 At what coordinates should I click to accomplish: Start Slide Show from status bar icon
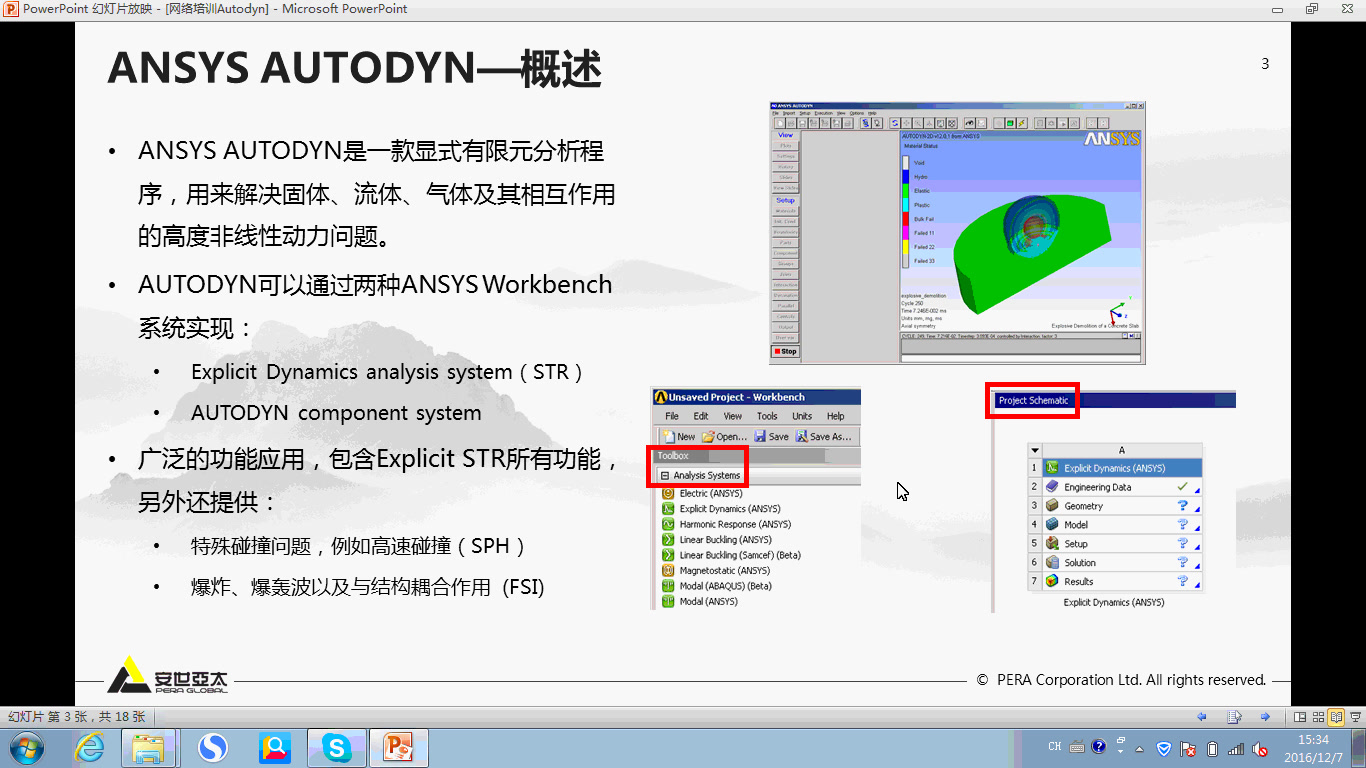[1354, 716]
